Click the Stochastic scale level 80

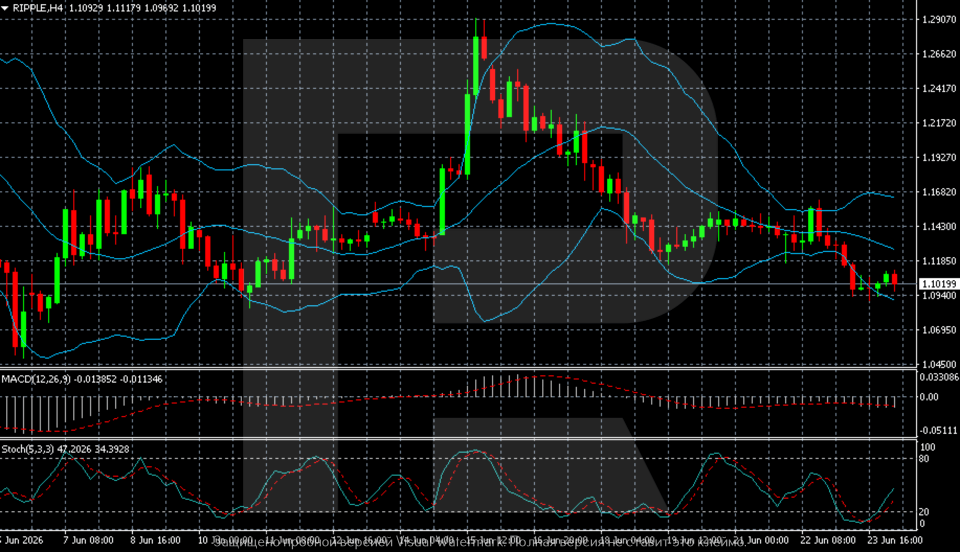[924, 459]
